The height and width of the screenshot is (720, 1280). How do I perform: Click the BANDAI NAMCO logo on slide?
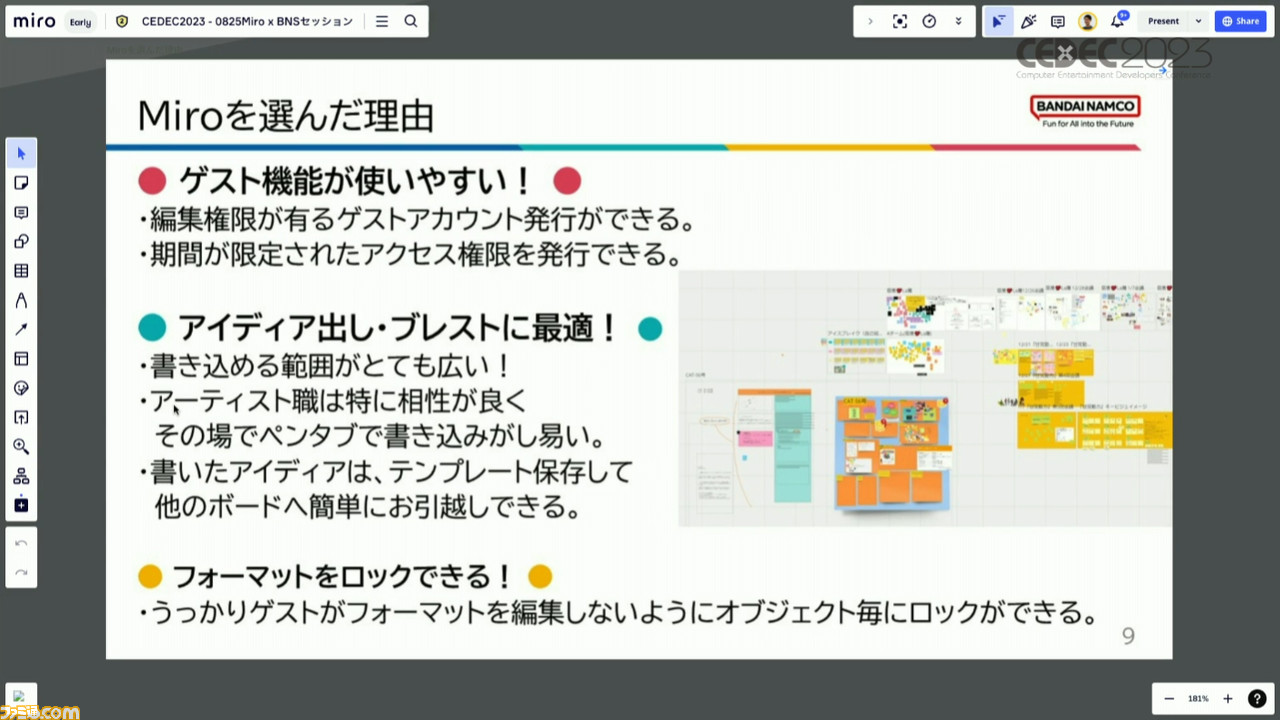tap(1085, 111)
